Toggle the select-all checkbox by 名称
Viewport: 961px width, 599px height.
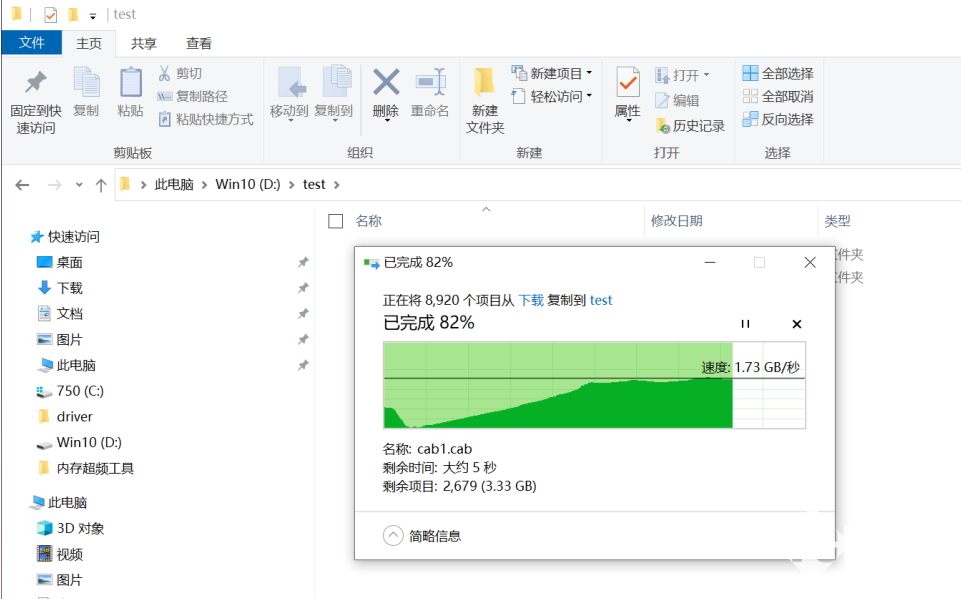click(x=335, y=221)
